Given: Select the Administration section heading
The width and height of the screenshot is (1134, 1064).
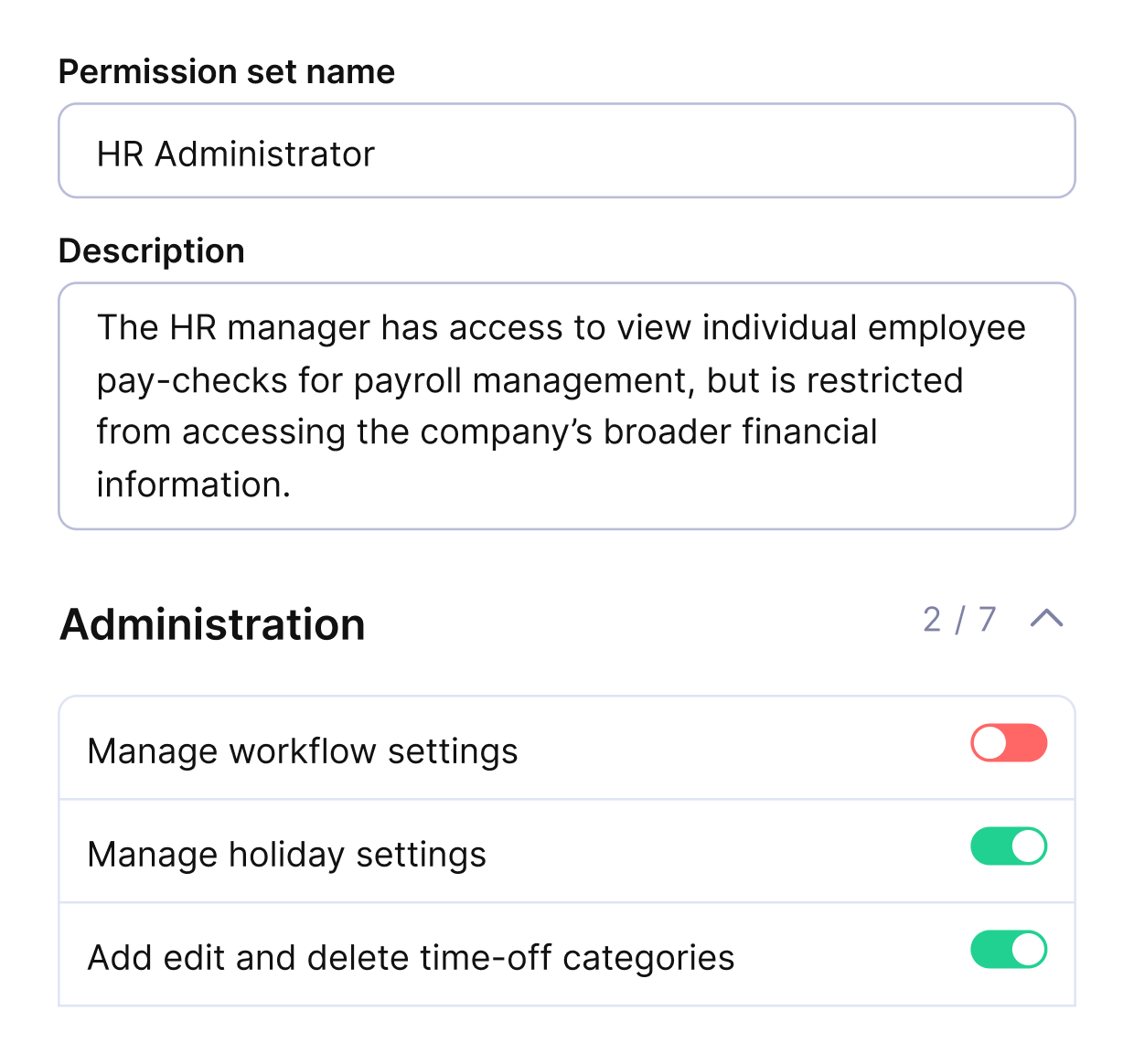Looking at the screenshot, I should pyautogui.click(x=211, y=624).
